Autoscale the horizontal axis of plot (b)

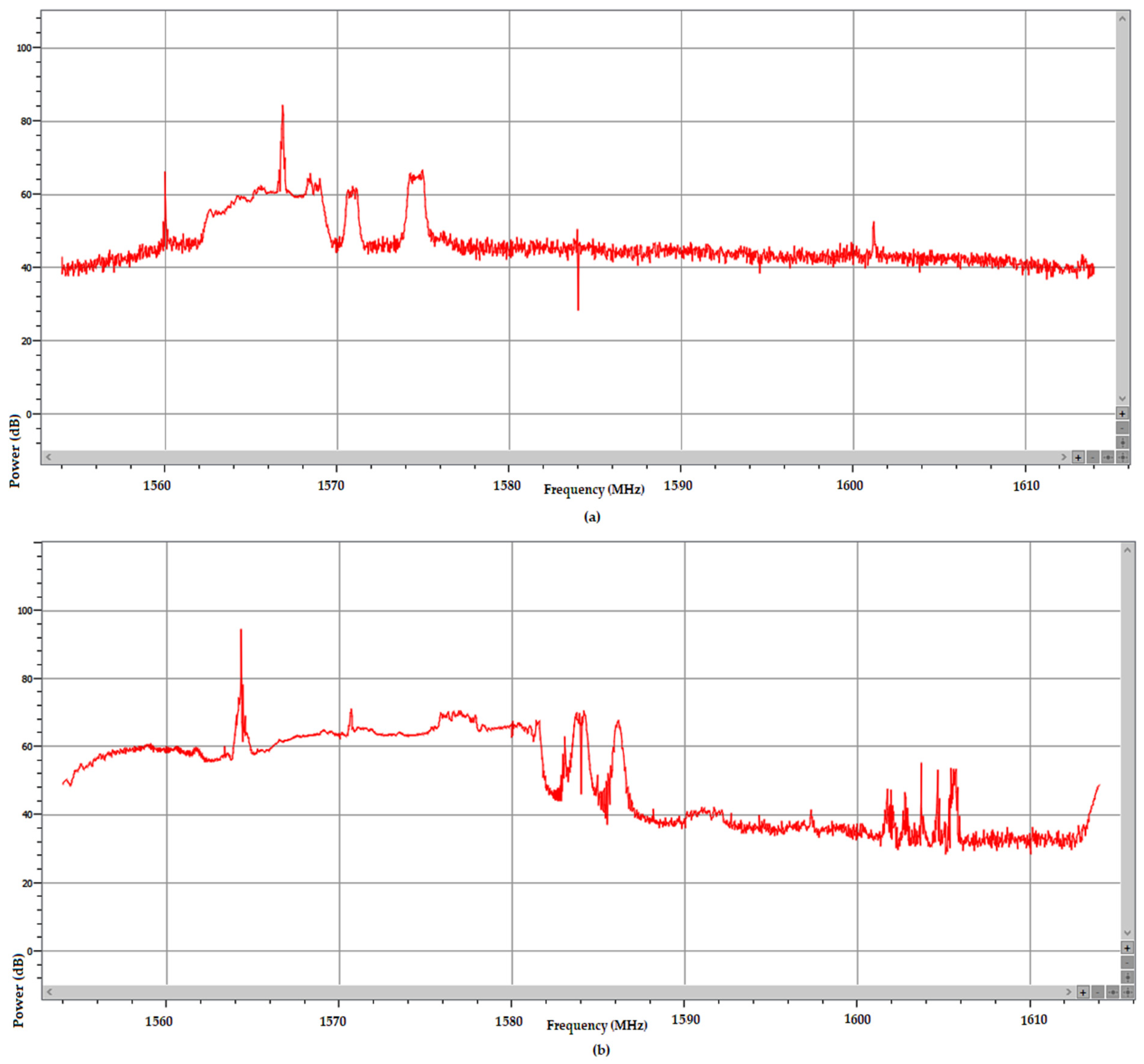(1112, 992)
